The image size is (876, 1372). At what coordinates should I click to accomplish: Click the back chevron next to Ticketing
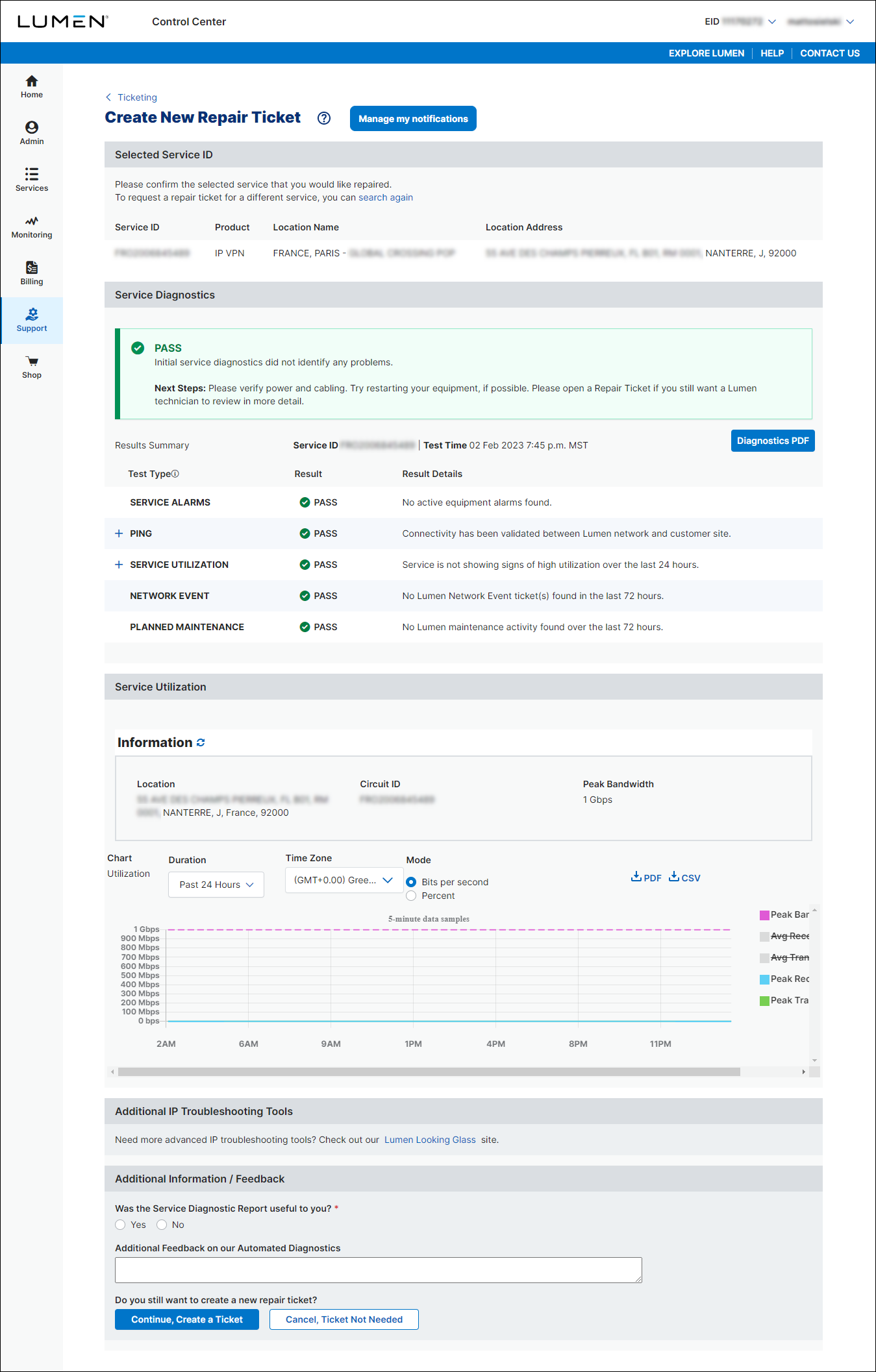tap(108, 97)
